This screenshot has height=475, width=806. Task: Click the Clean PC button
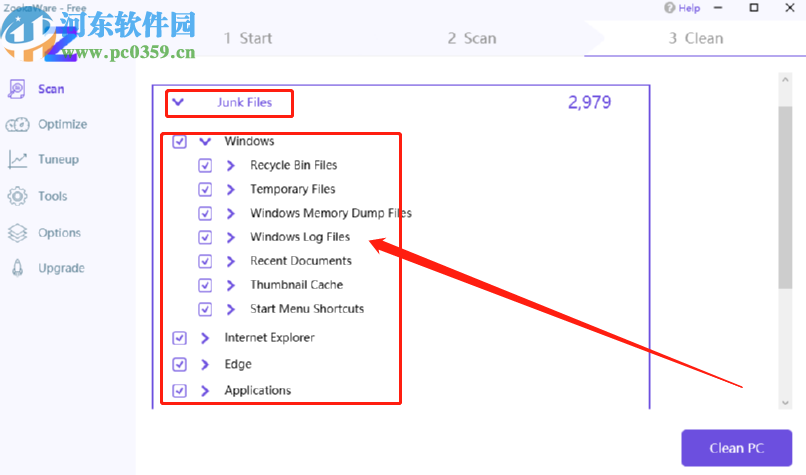pos(737,448)
